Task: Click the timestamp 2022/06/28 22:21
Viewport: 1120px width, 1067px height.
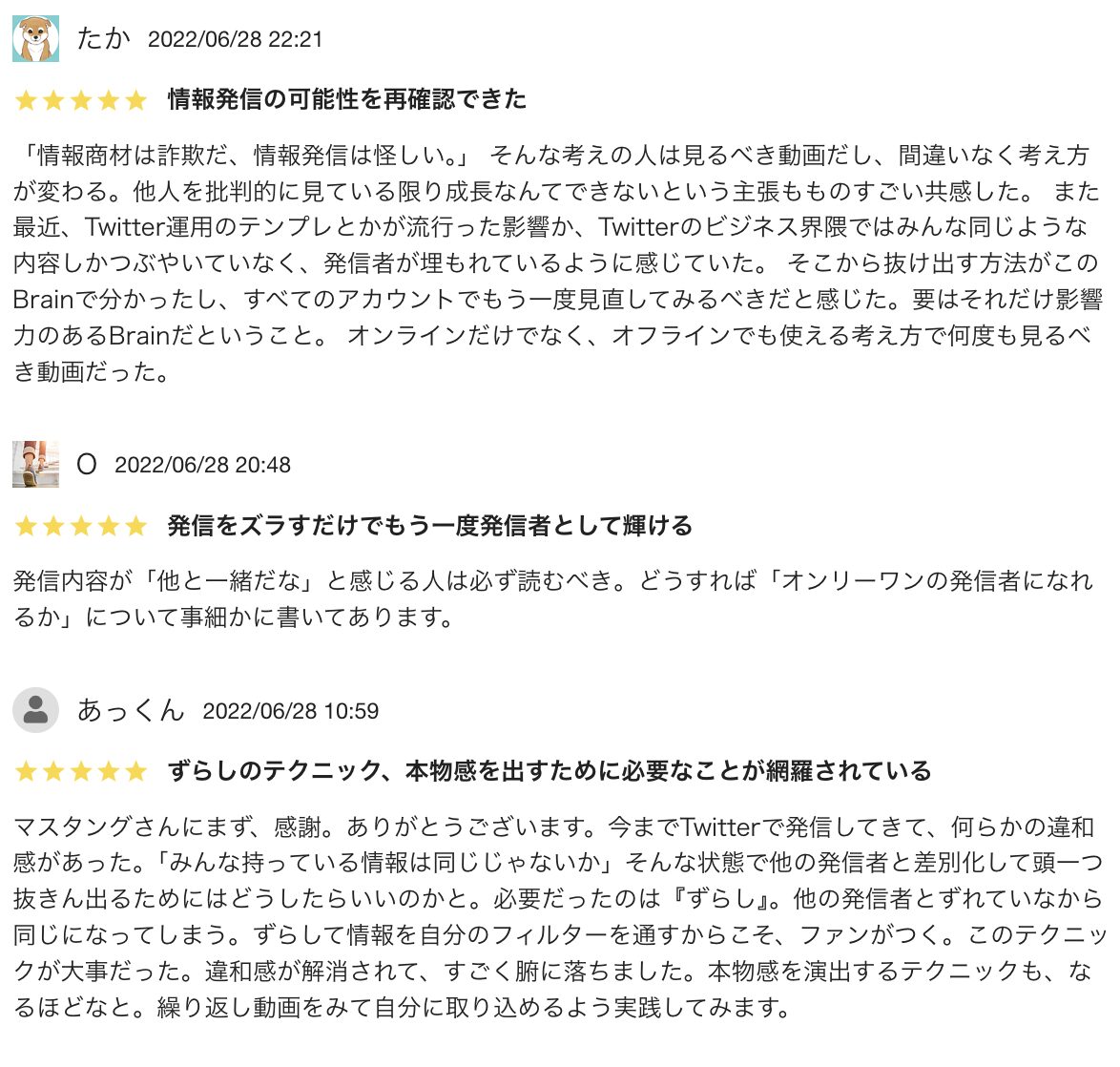Action: click(x=236, y=40)
